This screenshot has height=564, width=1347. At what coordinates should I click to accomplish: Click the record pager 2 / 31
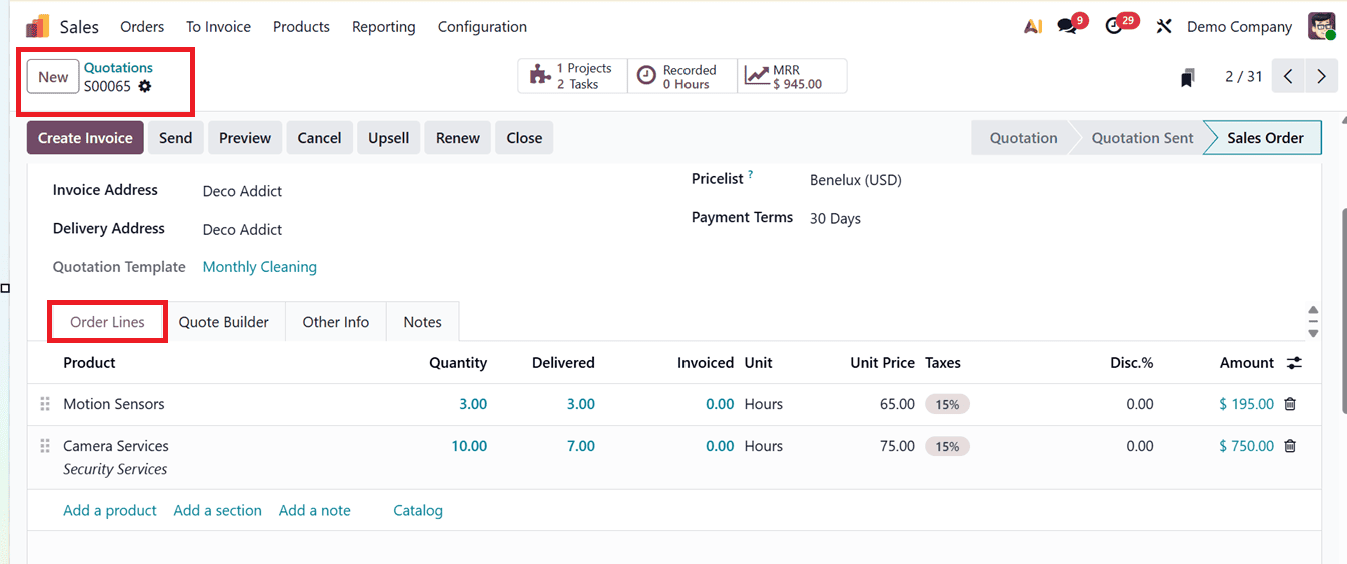click(x=1244, y=76)
